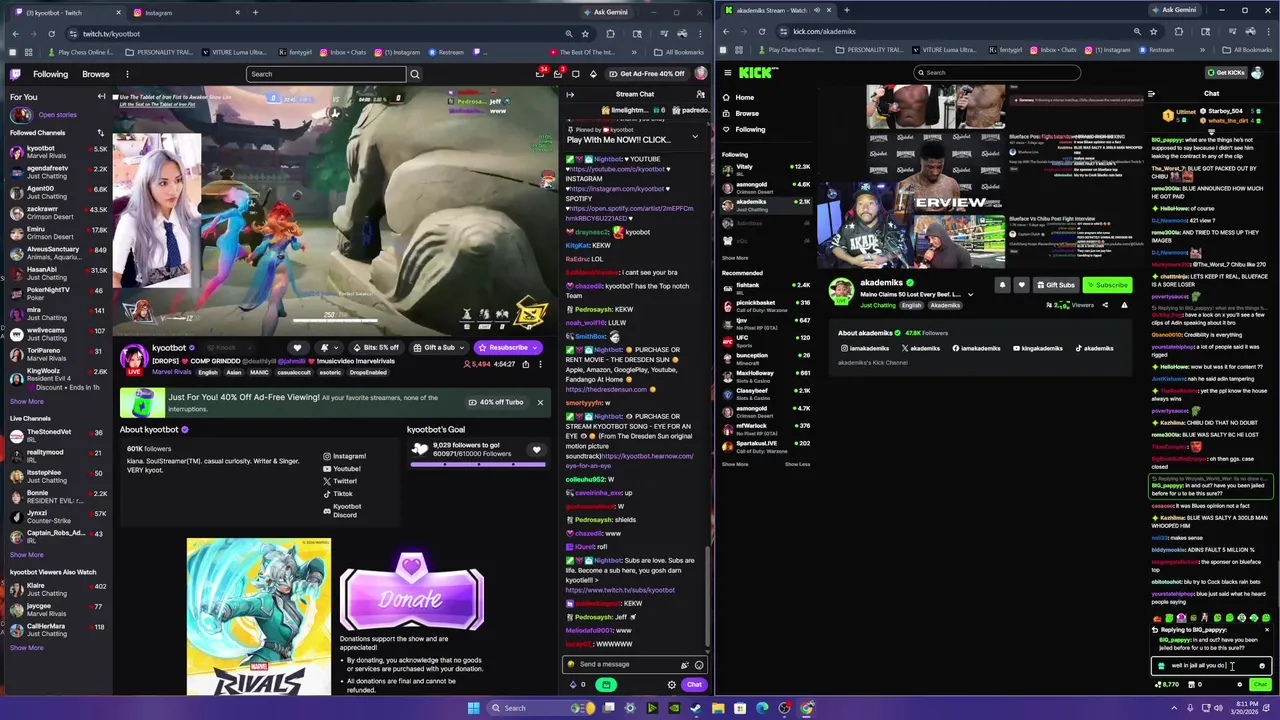Click the Windows Start button
1280x720 pixels.
point(473,708)
